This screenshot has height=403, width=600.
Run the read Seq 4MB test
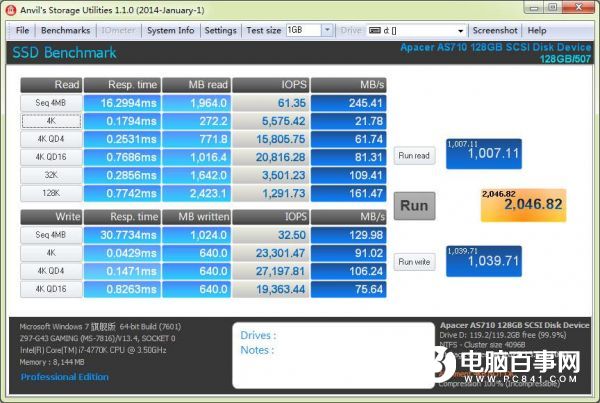tap(51, 103)
